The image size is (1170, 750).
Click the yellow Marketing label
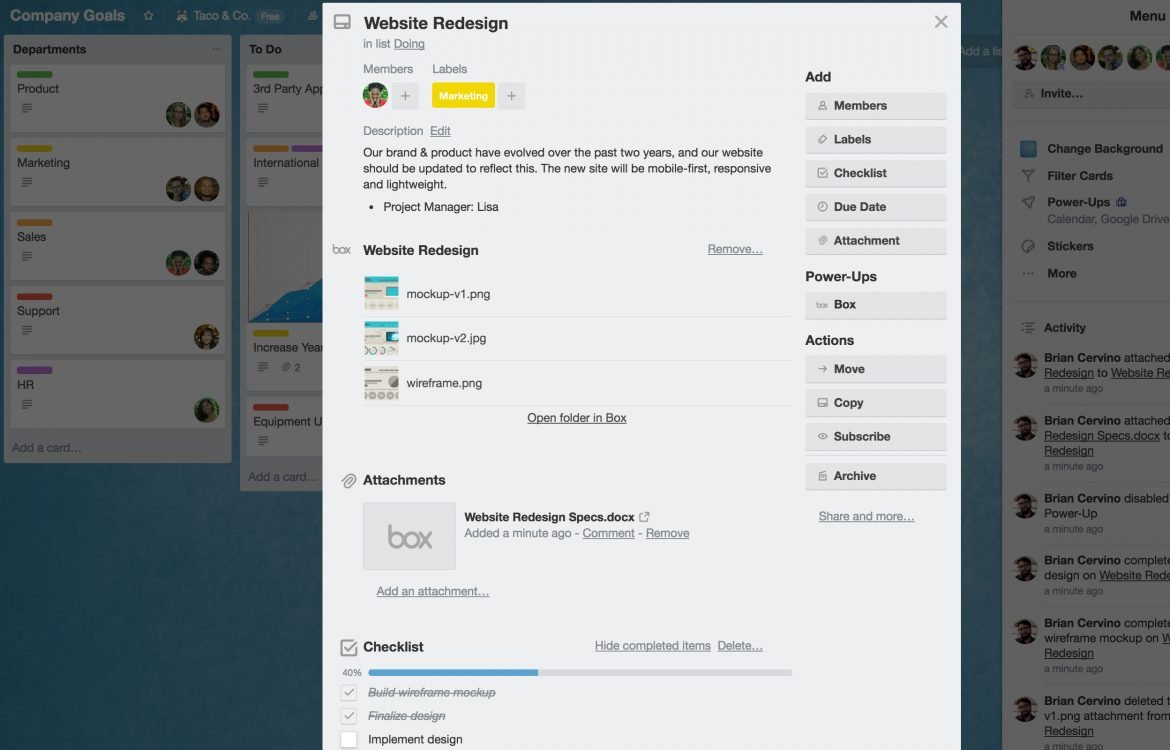[463, 96]
